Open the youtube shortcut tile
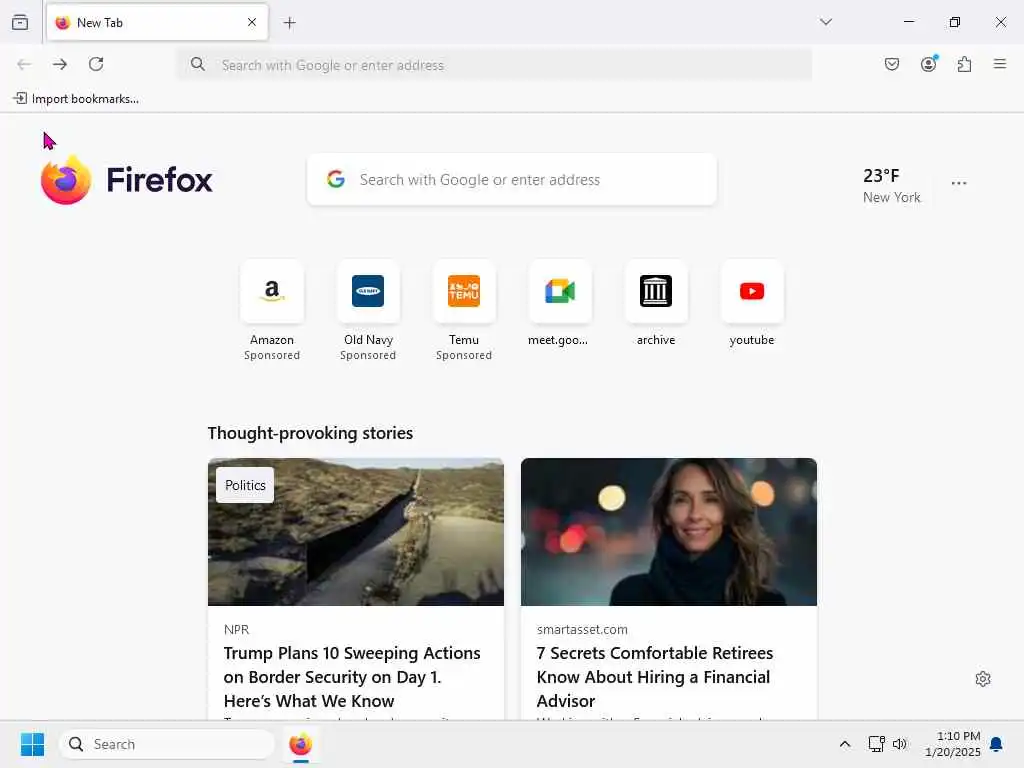Viewport: 1024px width, 768px height. (x=752, y=304)
